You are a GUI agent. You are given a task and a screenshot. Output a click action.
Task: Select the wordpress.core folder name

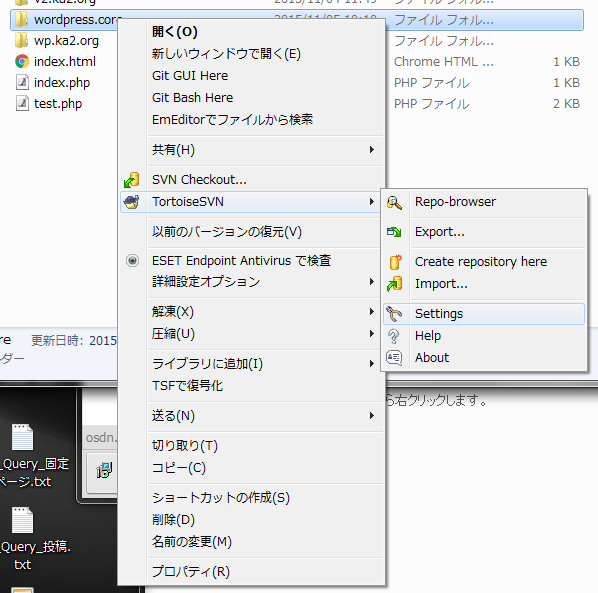click(x=77, y=19)
